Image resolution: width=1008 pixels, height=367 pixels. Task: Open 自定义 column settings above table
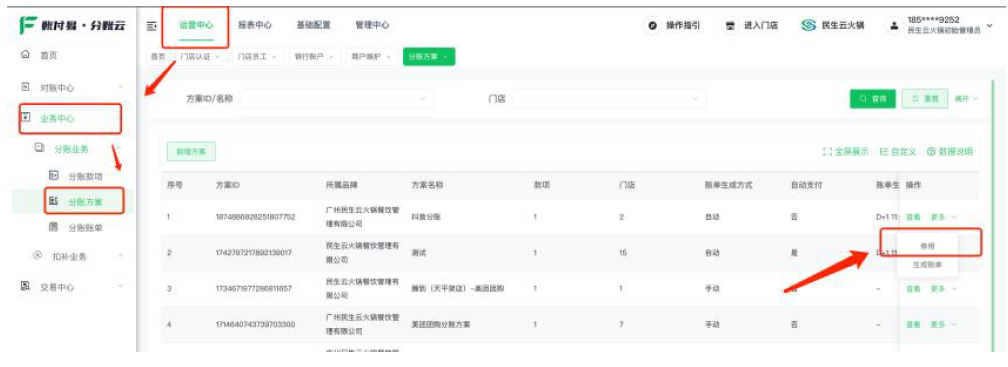pos(899,152)
